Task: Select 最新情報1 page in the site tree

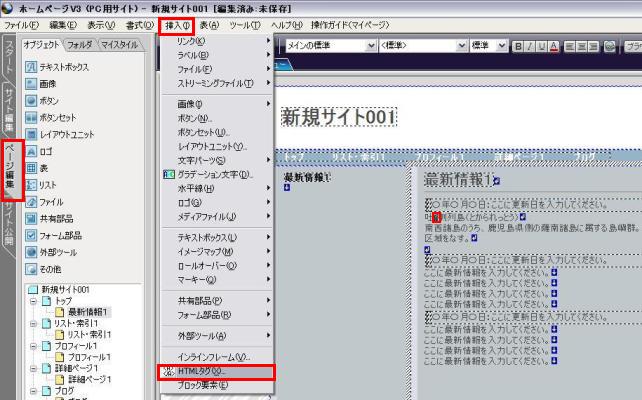Action: point(87,312)
